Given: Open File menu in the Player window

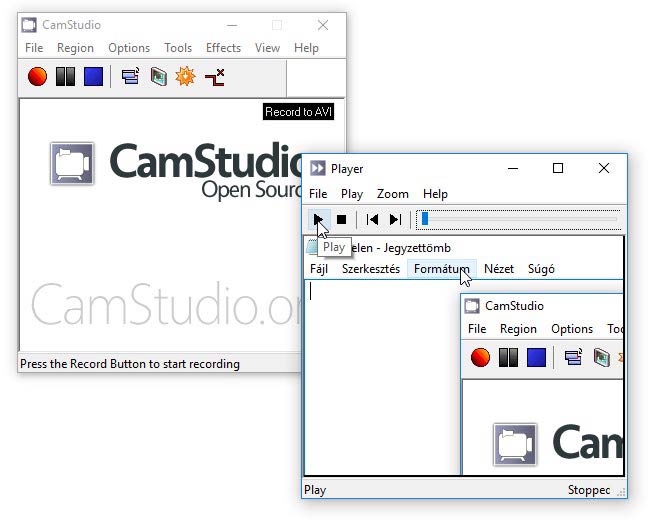Looking at the screenshot, I should click(x=318, y=194).
